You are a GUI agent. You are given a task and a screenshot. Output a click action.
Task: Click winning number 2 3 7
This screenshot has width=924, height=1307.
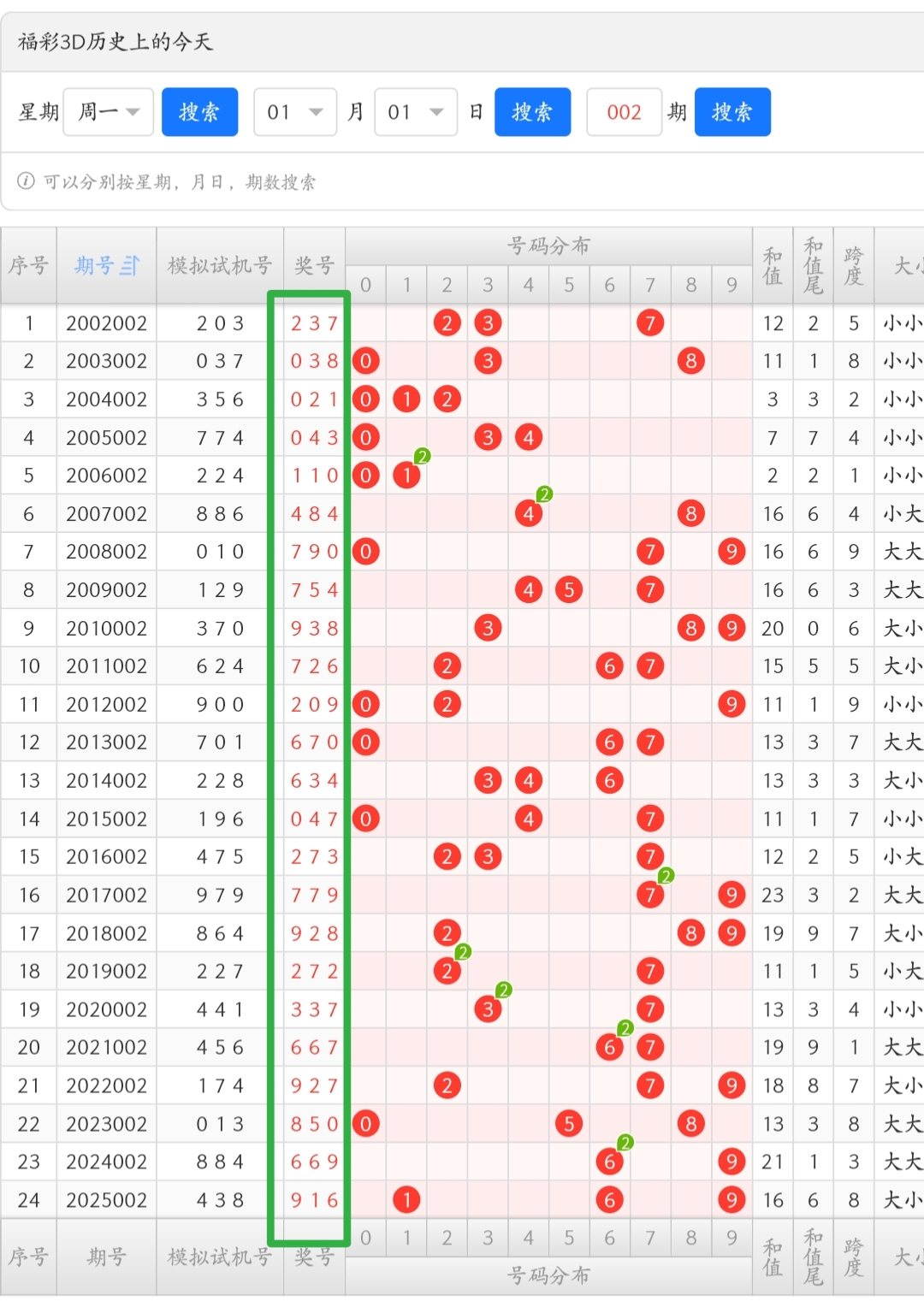coord(314,323)
